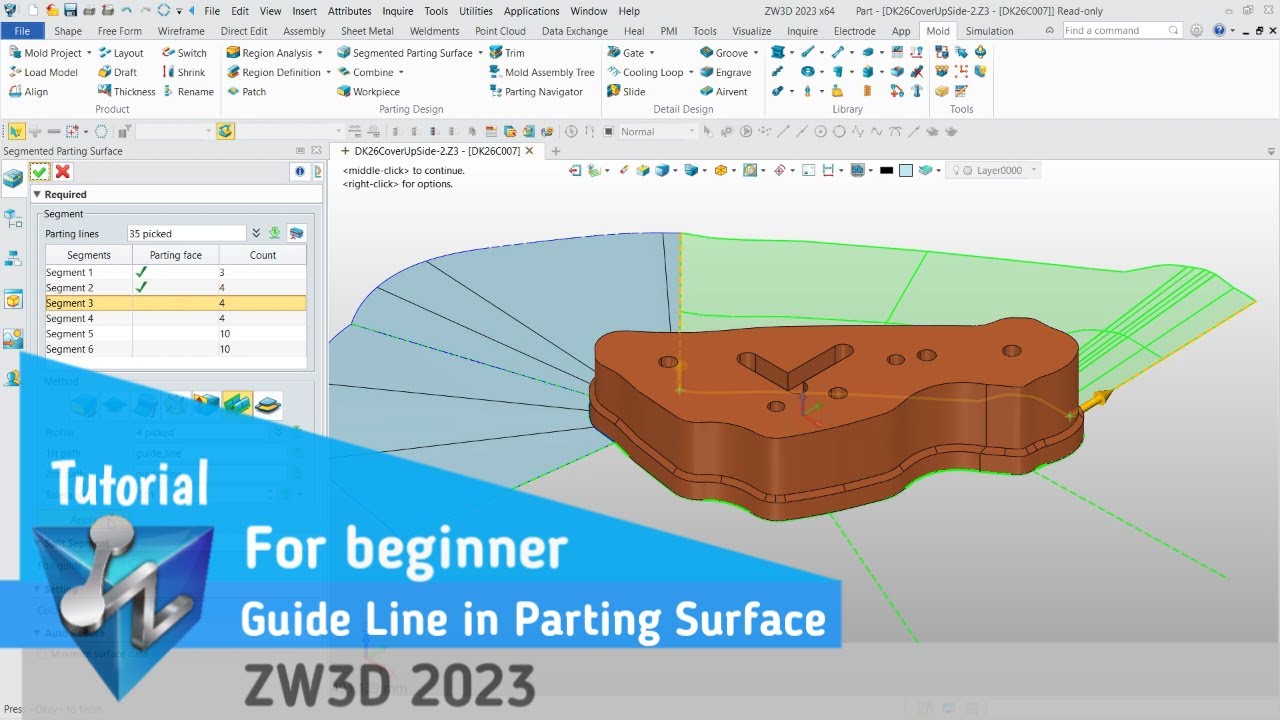Open the Attributes menu

[349, 11]
